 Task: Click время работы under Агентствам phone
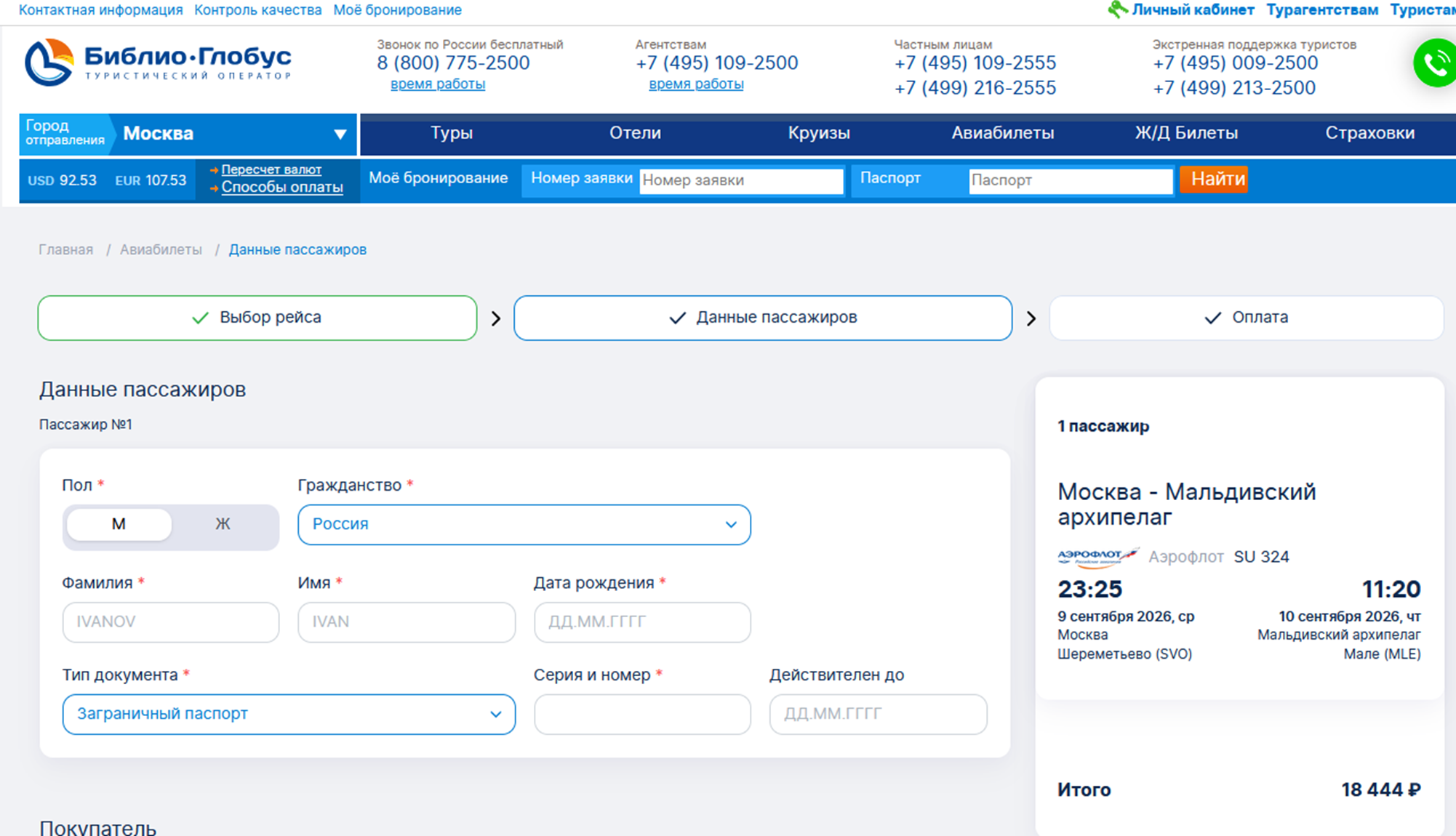coord(696,84)
